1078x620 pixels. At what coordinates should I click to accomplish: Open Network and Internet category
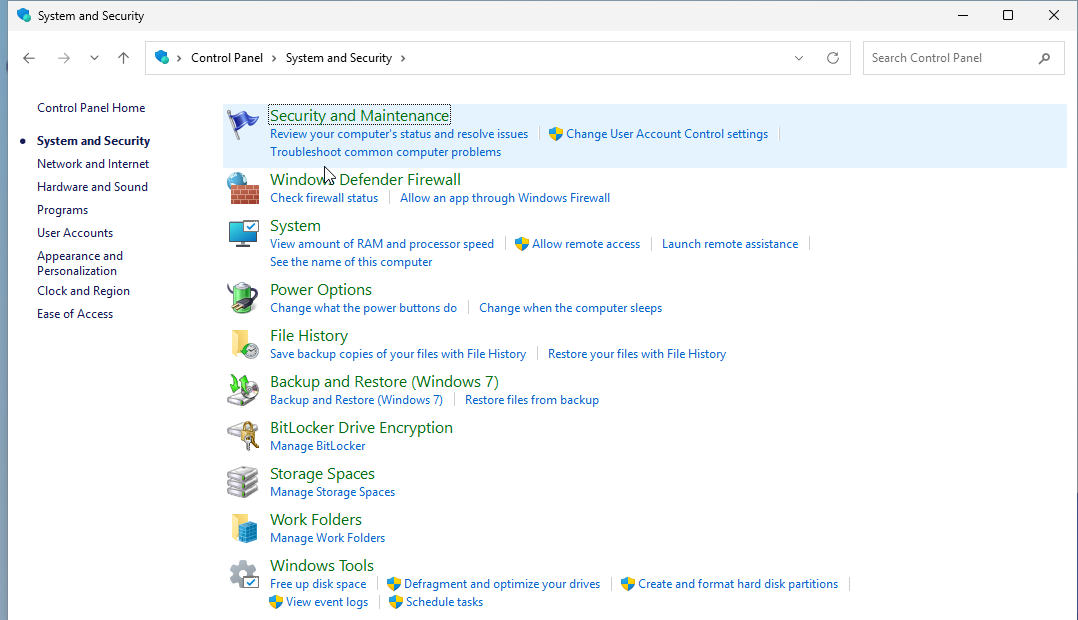click(x=93, y=164)
